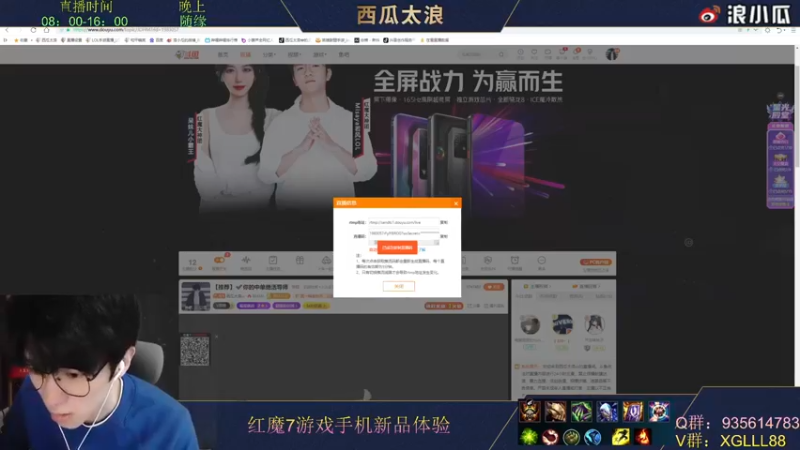
Task: Reload the page with browser refresh icon
Action: click(33, 30)
